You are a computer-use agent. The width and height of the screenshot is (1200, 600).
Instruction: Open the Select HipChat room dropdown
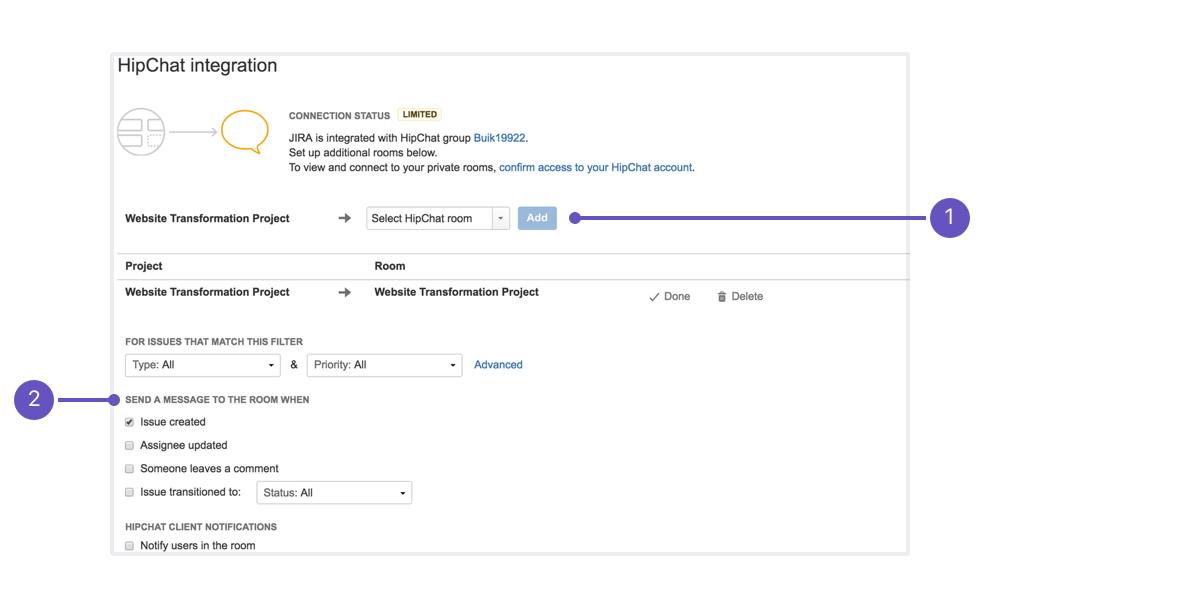click(x=438, y=218)
